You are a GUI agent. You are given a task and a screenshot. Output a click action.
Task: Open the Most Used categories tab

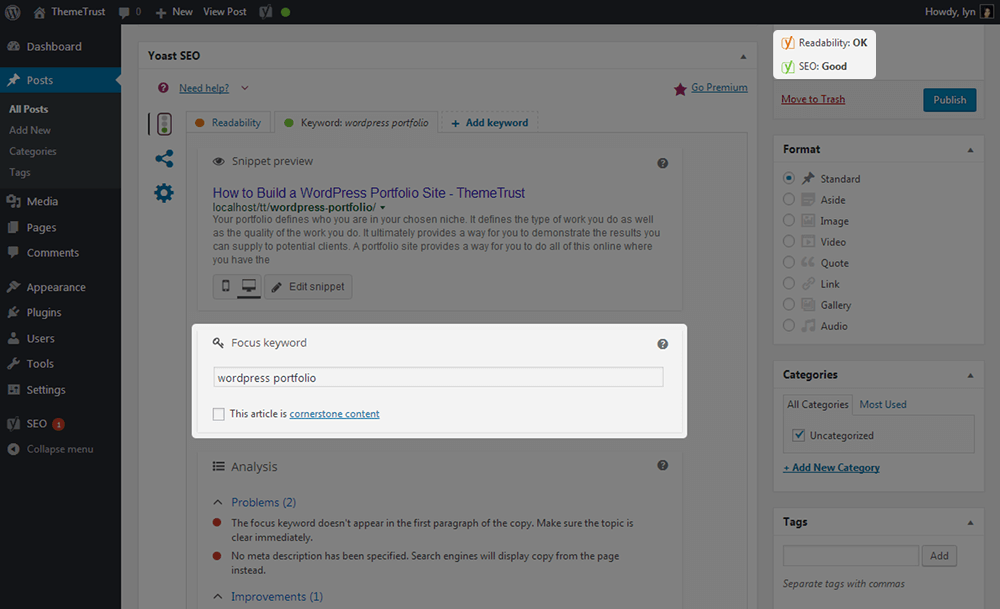[x=883, y=404]
